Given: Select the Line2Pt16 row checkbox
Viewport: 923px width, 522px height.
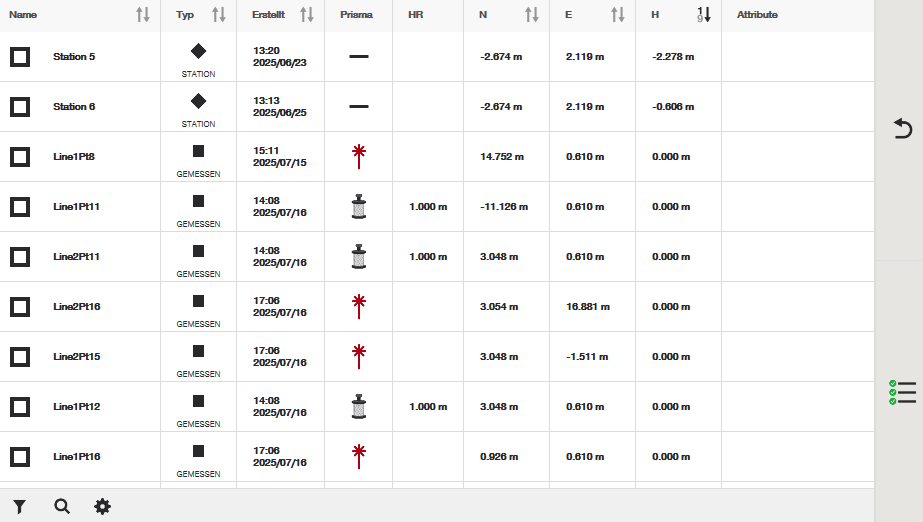Looking at the screenshot, I should [x=20, y=307].
